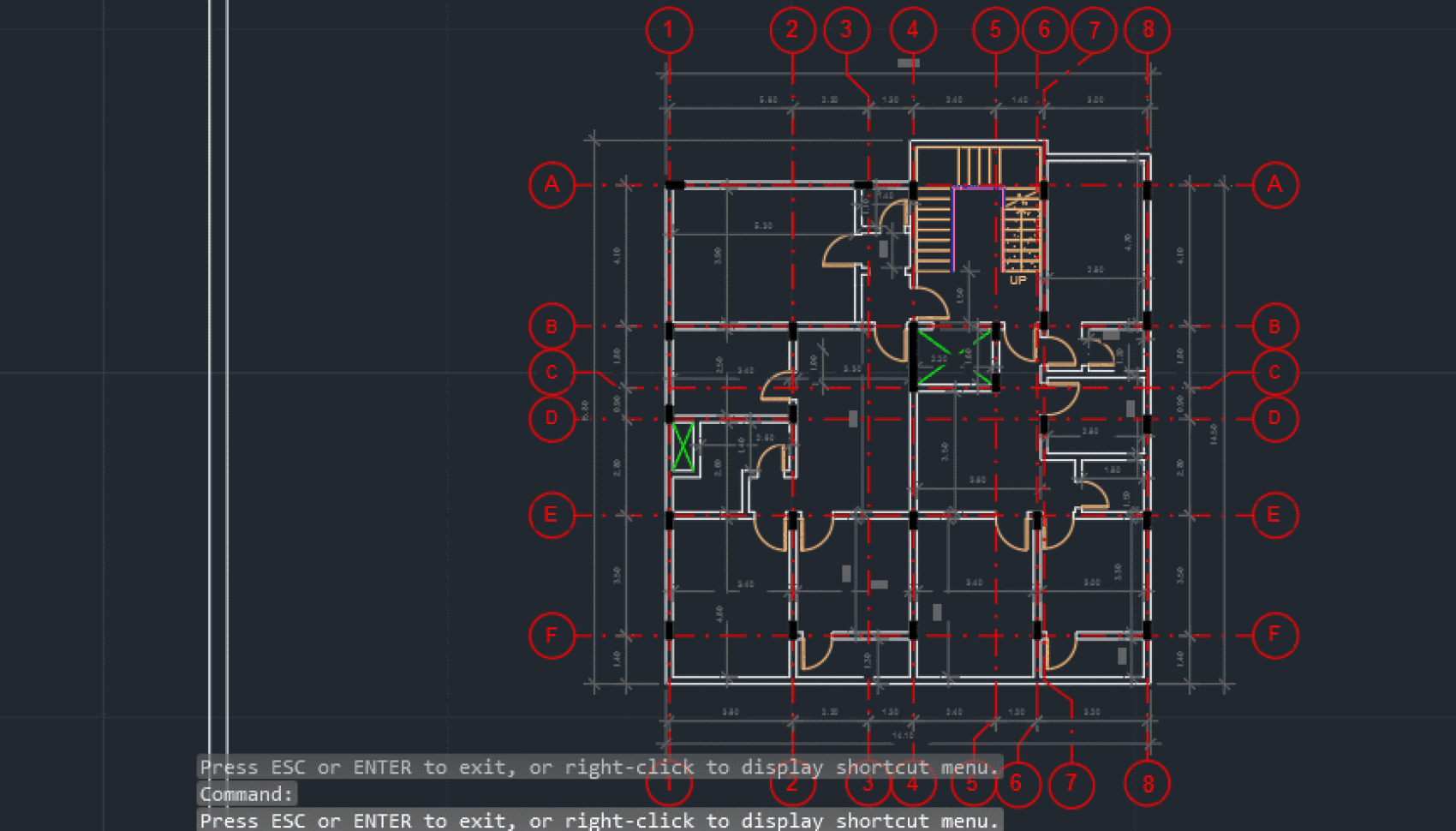
Task: Select grid bubble 8 in the bottom row
Action: pos(1148,783)
